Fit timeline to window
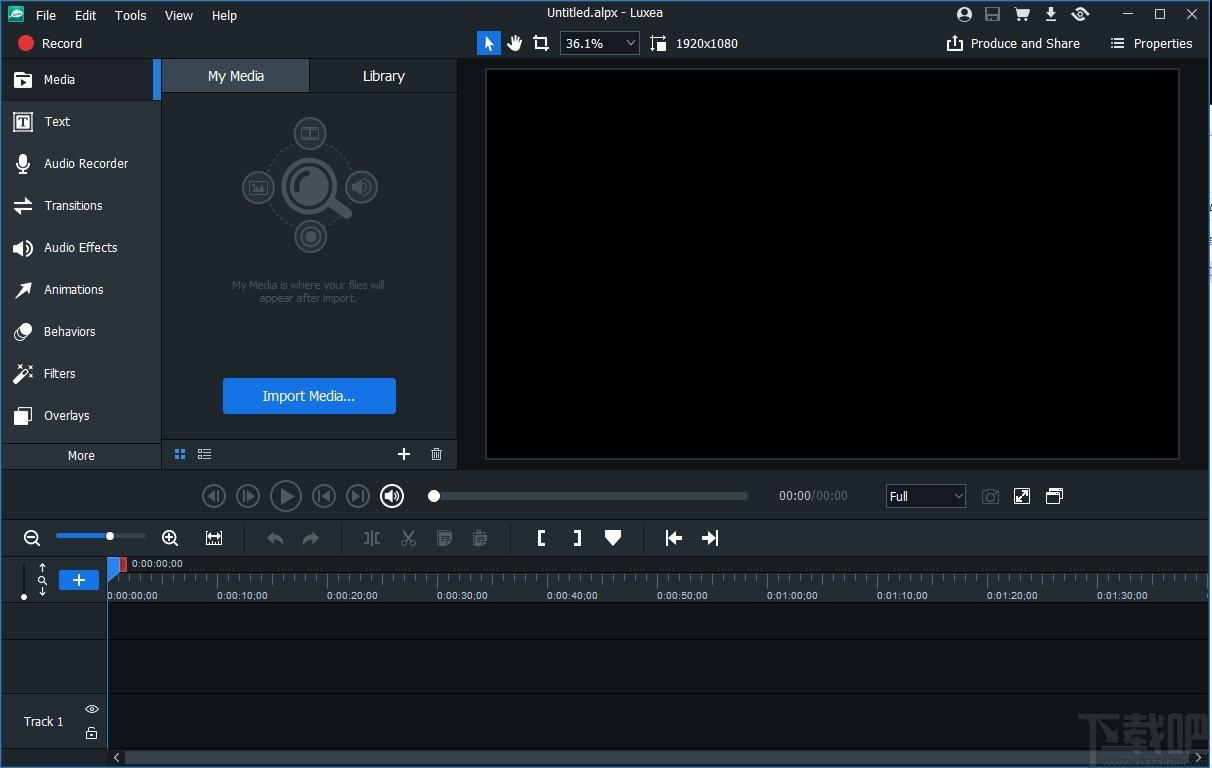The height and width of the screenshot is (768, 1212). [x=214, y=538]
